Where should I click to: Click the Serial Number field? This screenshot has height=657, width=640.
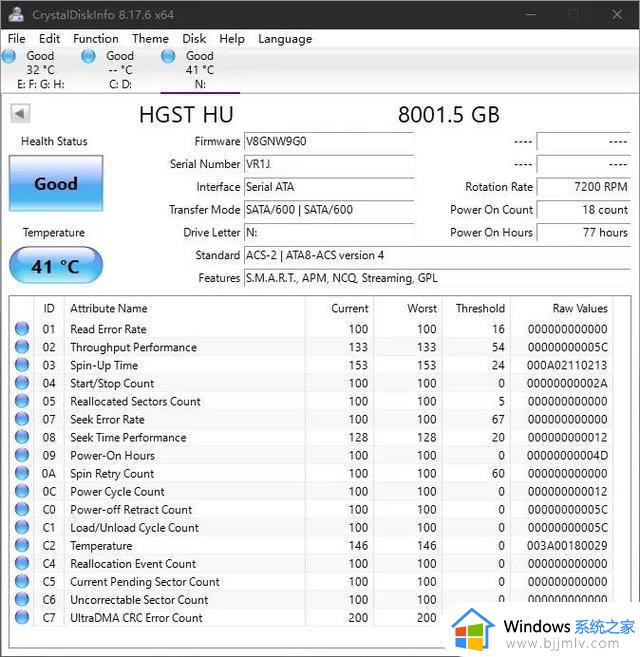coord(329,164)
